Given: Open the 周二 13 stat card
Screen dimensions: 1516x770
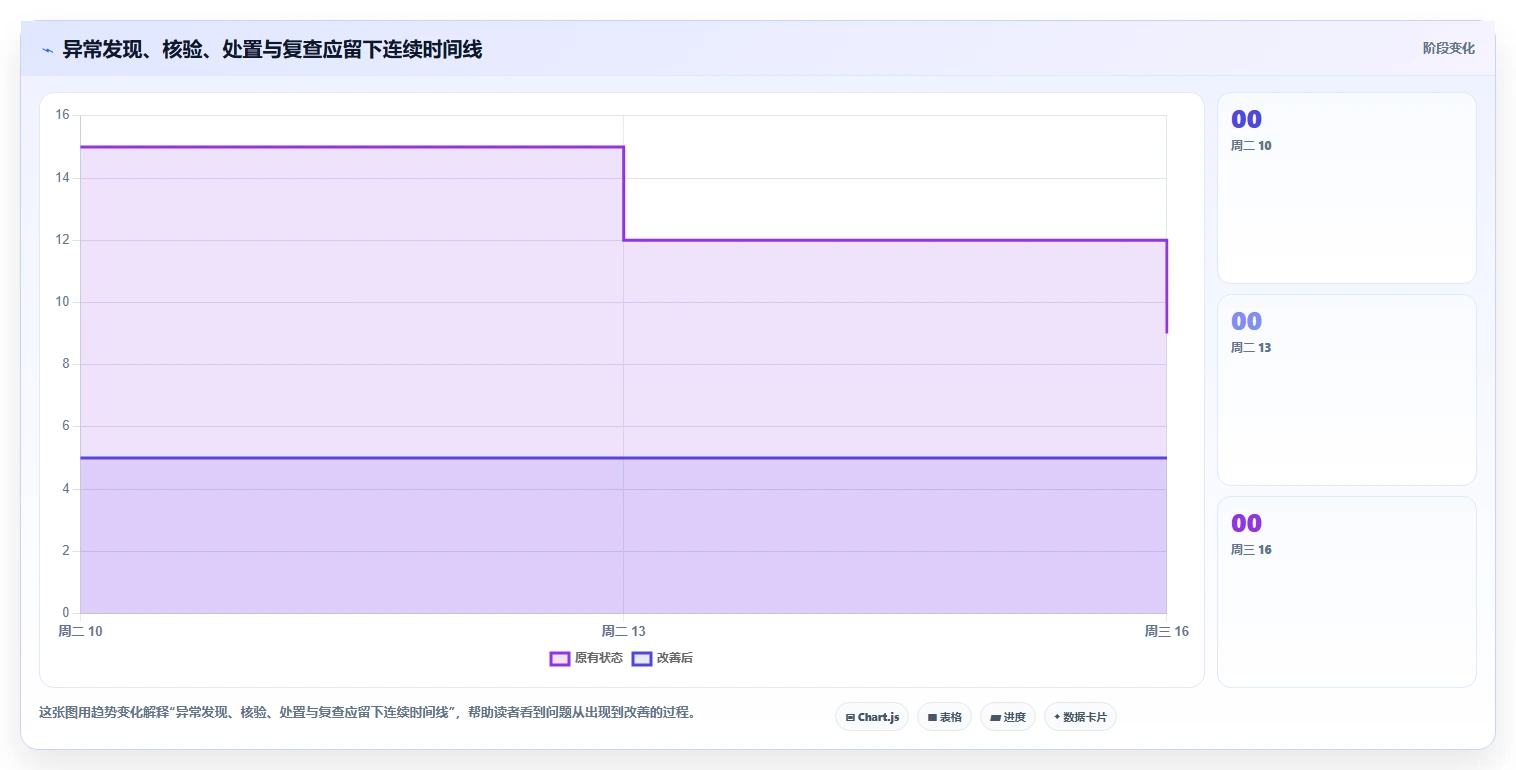Looking at the screenshot, I should pos(1346,390).
